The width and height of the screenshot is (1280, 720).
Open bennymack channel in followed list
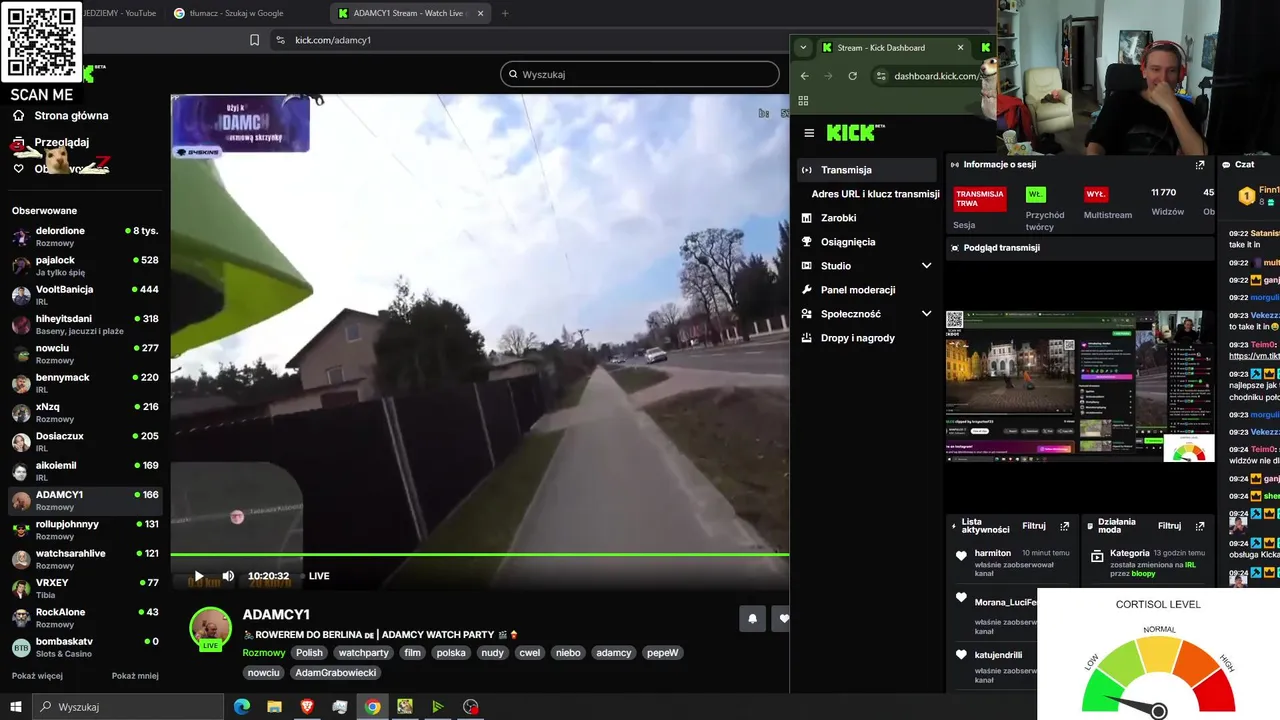(85, 383)
